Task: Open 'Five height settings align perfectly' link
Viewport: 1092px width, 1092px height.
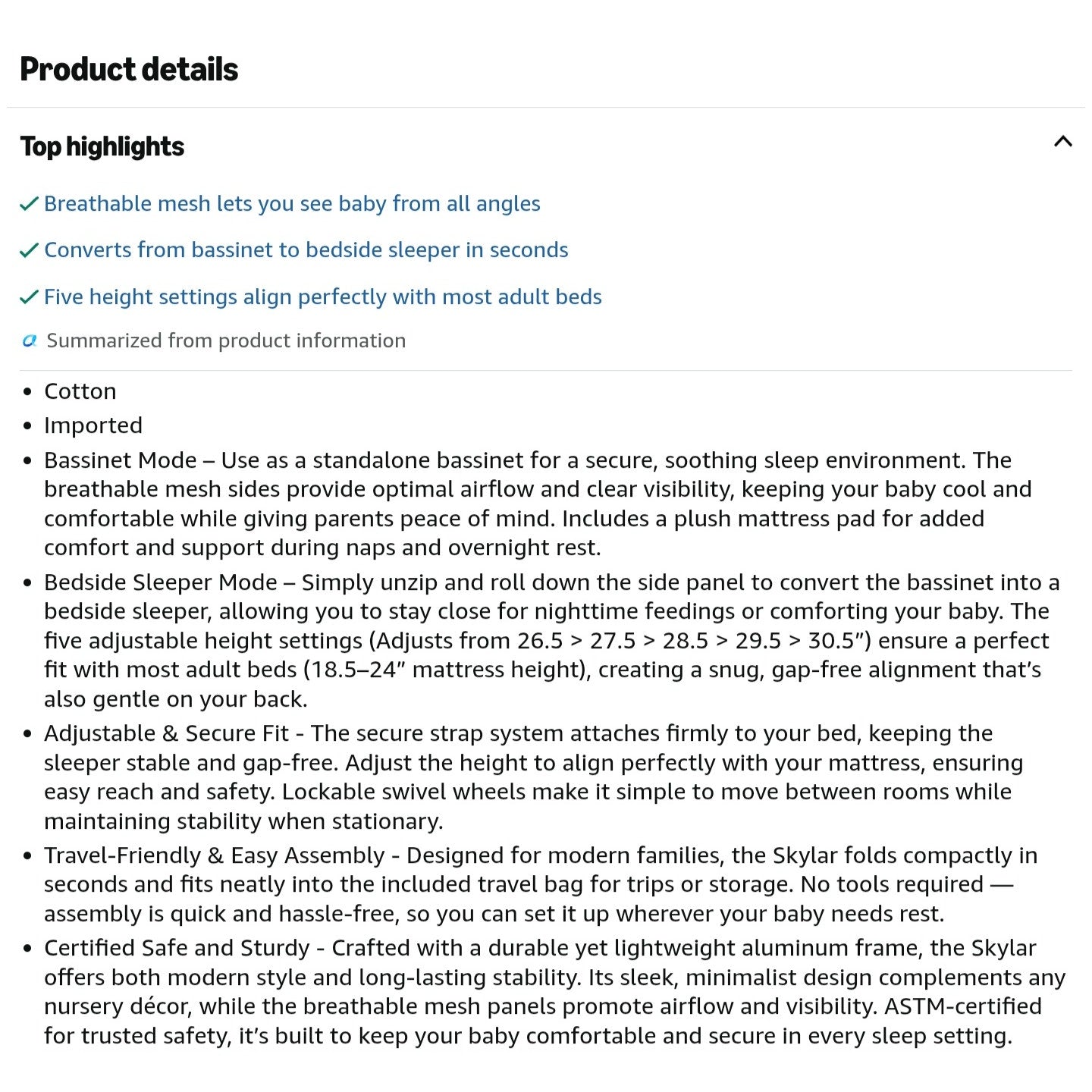Action: (323, 297)
